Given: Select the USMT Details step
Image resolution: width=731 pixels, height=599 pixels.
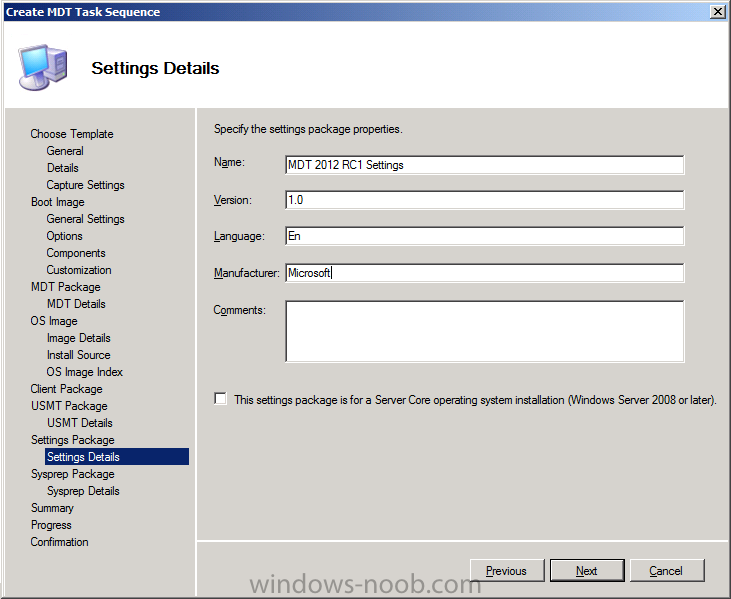Looking at the screenshot, I should (x=80, y=423).
